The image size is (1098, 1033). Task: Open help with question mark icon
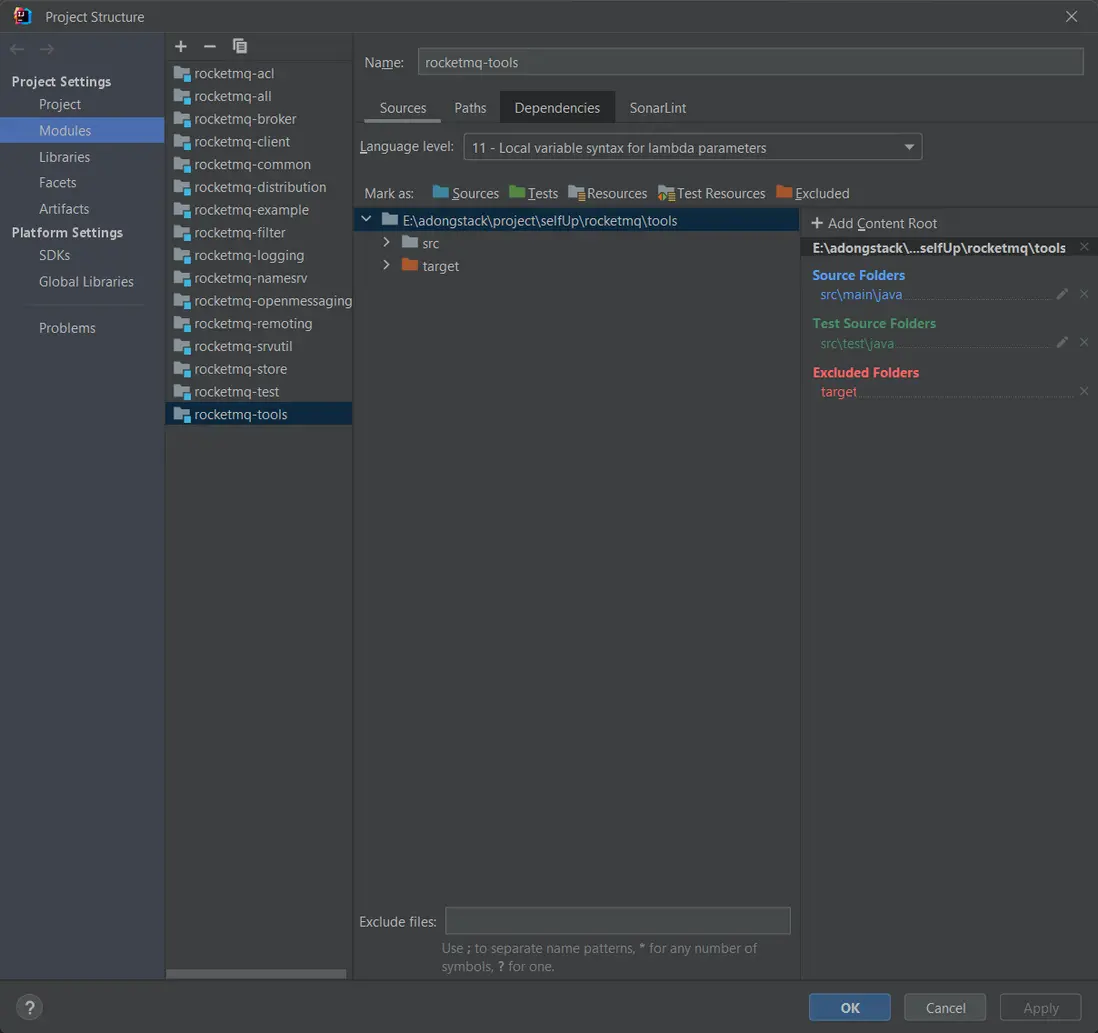tap(30, 1008)
